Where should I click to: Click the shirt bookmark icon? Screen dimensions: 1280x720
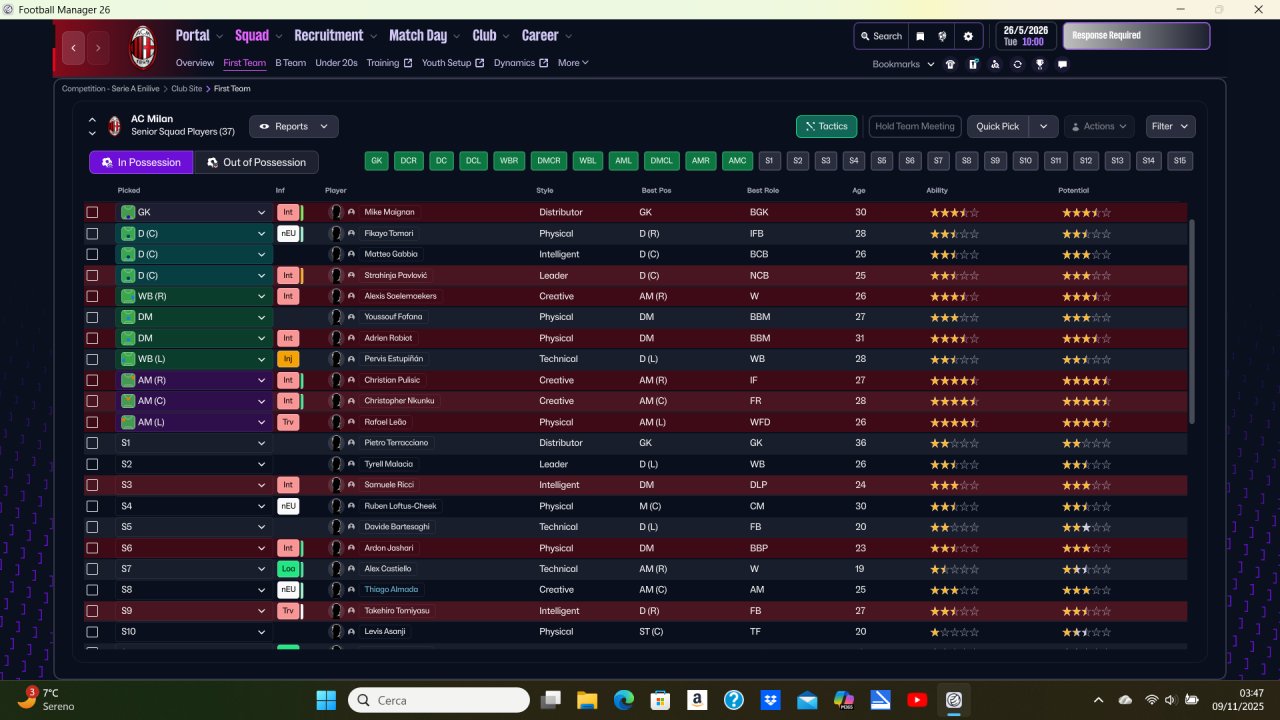click(x=950, y=64)
